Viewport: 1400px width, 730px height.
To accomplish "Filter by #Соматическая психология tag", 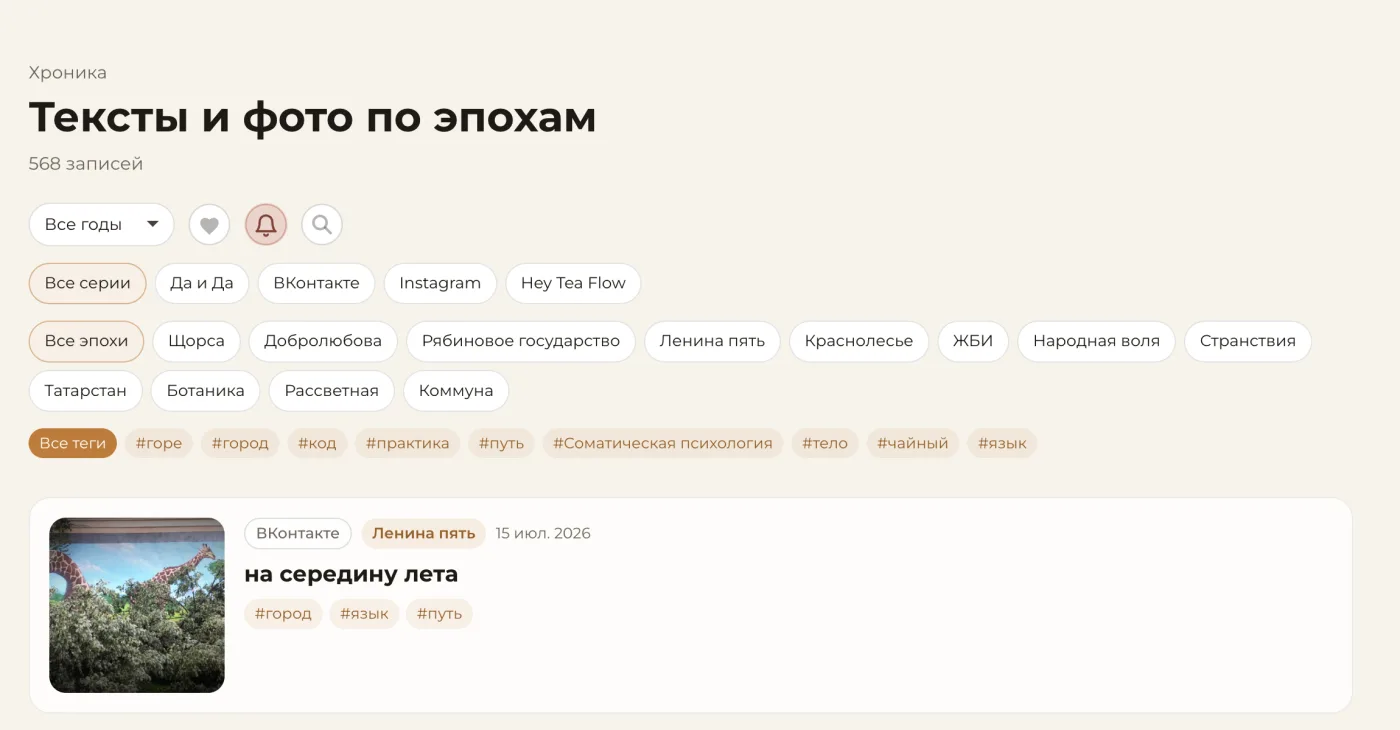I will (x=663, y=443).
